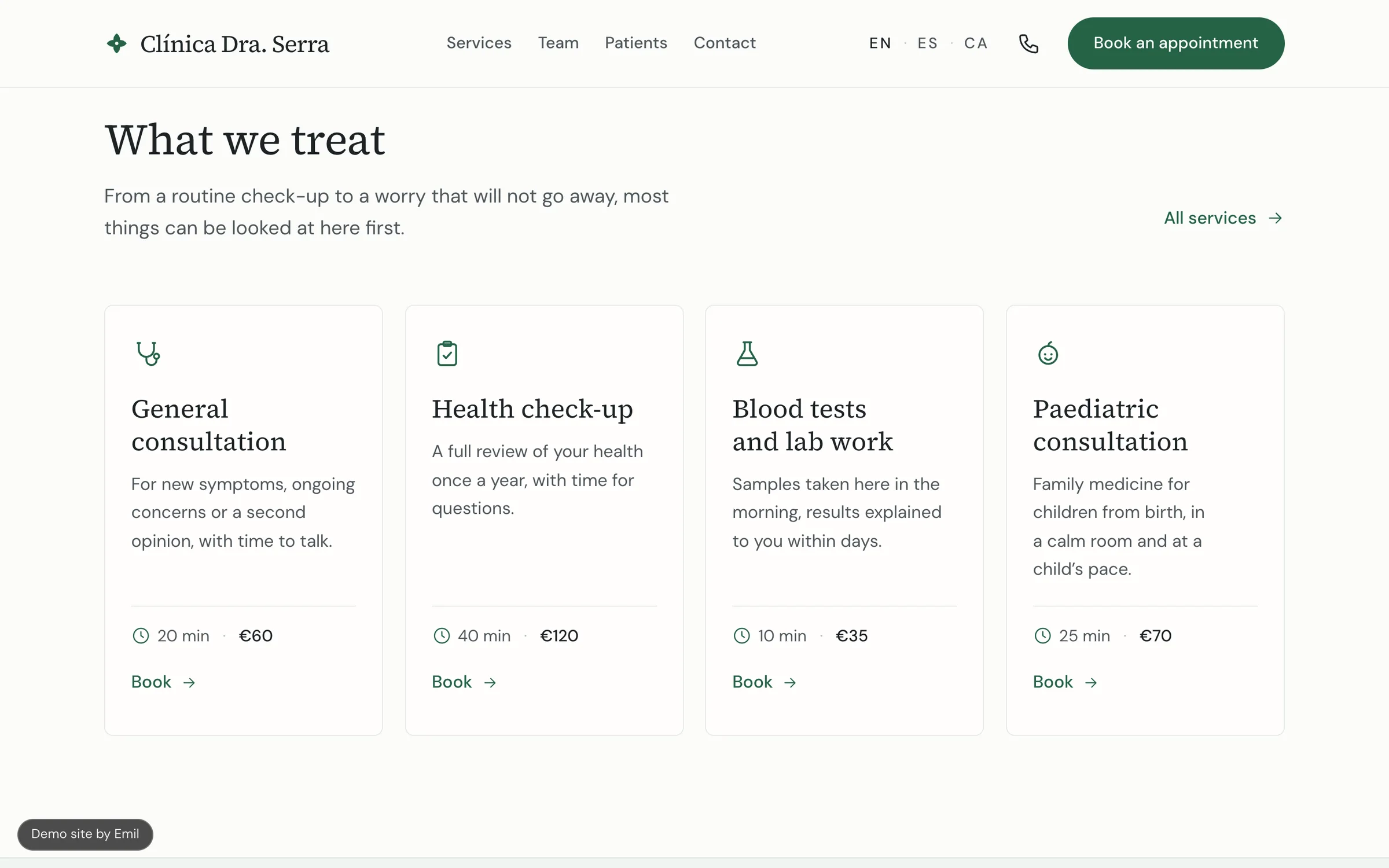
Task: Switch language to ES
Action: tap(927, 43)
